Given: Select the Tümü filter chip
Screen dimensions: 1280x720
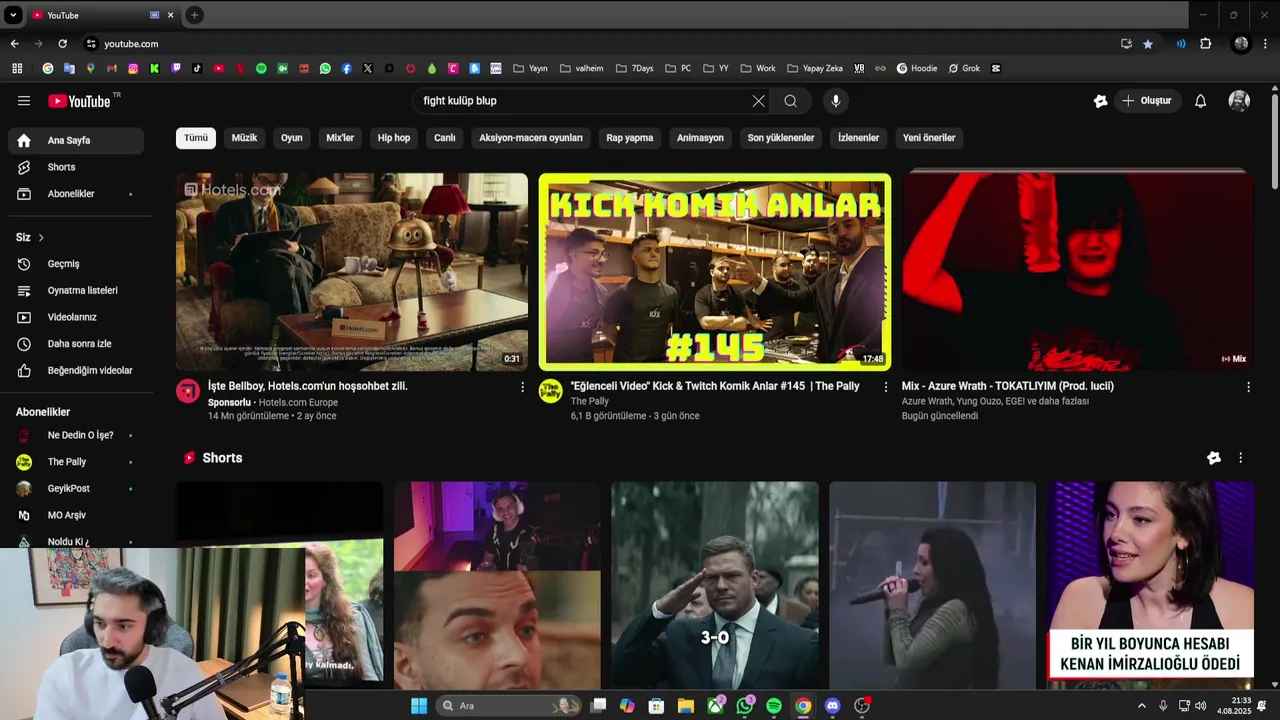Looking at the screenshot, I should [196, 138].
